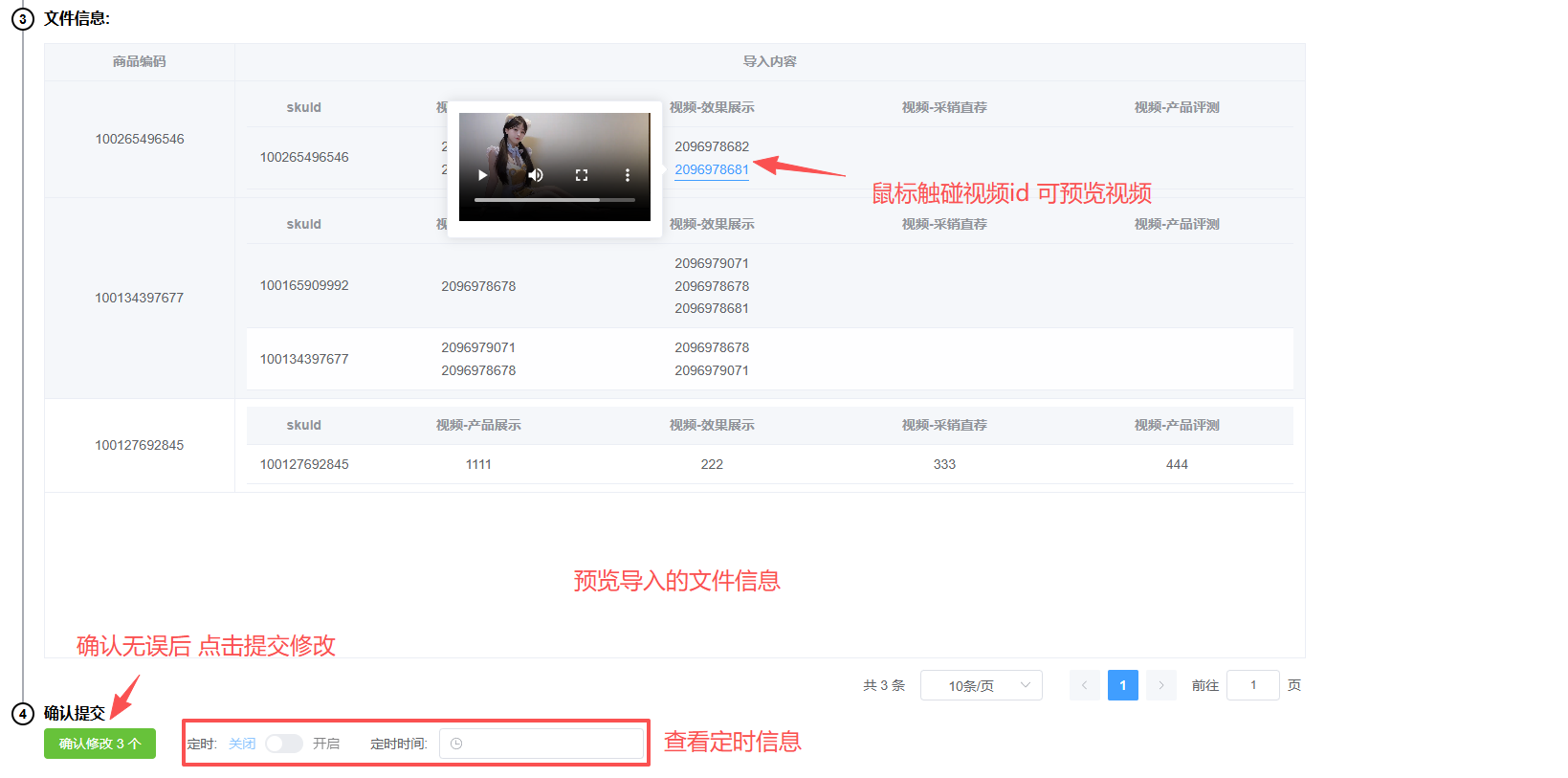Play the video preview
Image resolution: width=1568 pixels, height=778 pixels.
(482, 175)
